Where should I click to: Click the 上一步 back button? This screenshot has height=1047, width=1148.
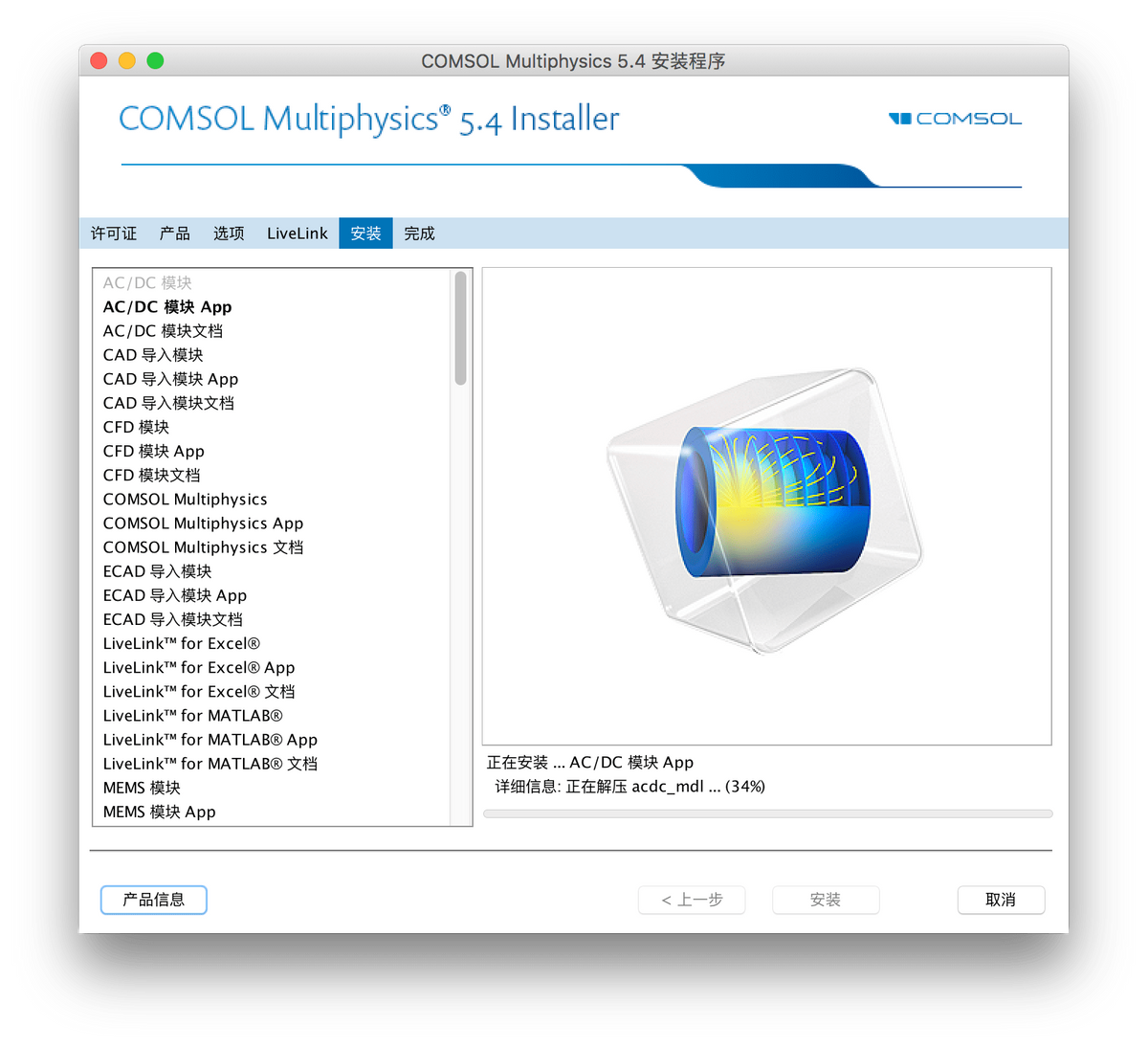pos(692,900)
